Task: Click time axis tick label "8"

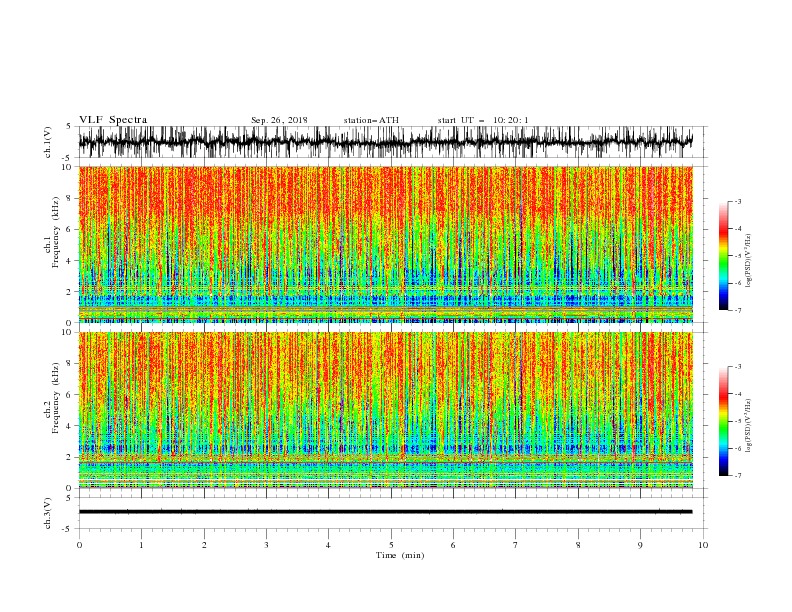Action: click(578, 545)
